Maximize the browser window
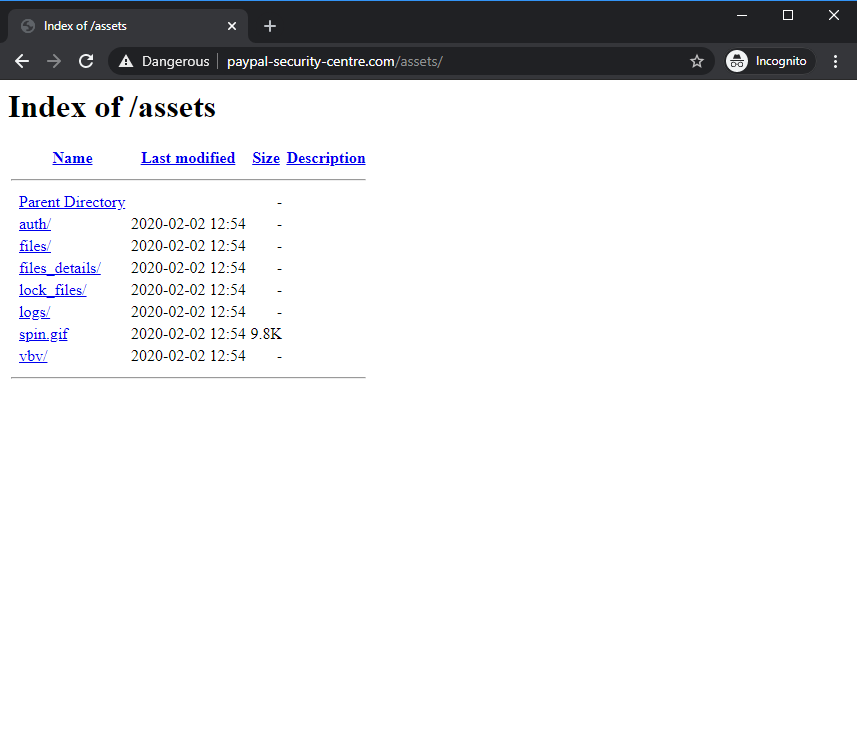 coord(788,15)
